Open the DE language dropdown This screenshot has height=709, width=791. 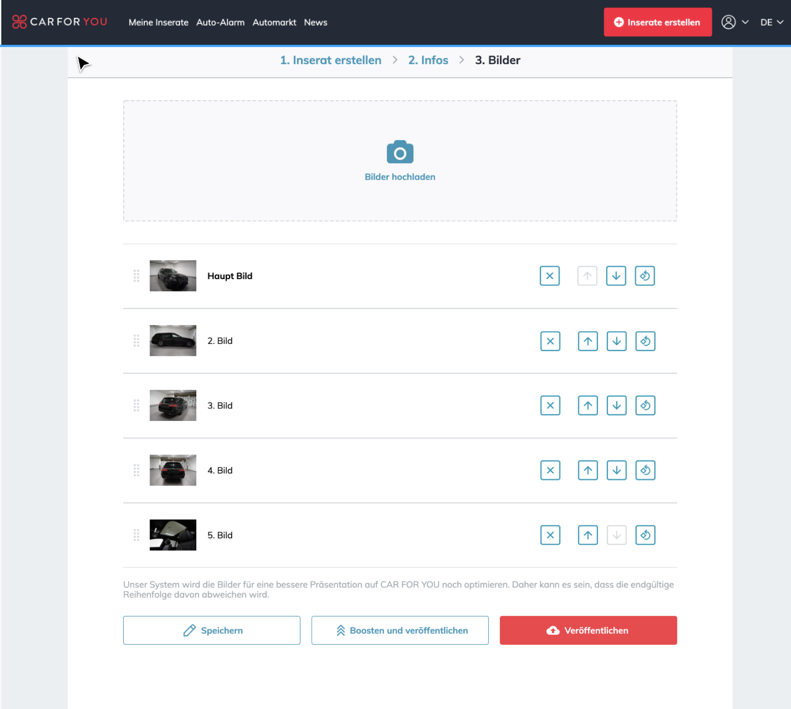[772, 22]
